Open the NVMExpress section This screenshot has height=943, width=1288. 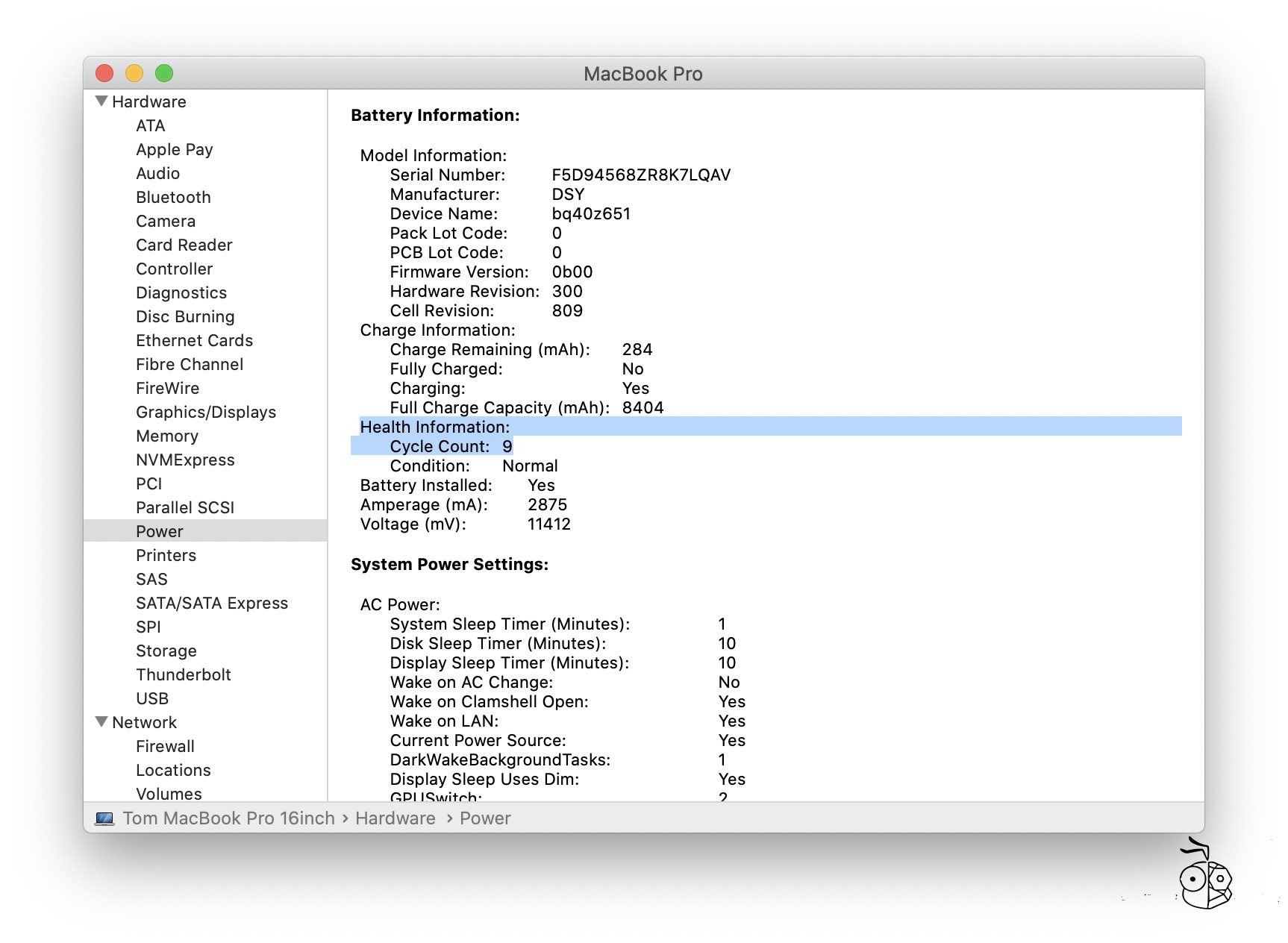(x=185, y=460)
